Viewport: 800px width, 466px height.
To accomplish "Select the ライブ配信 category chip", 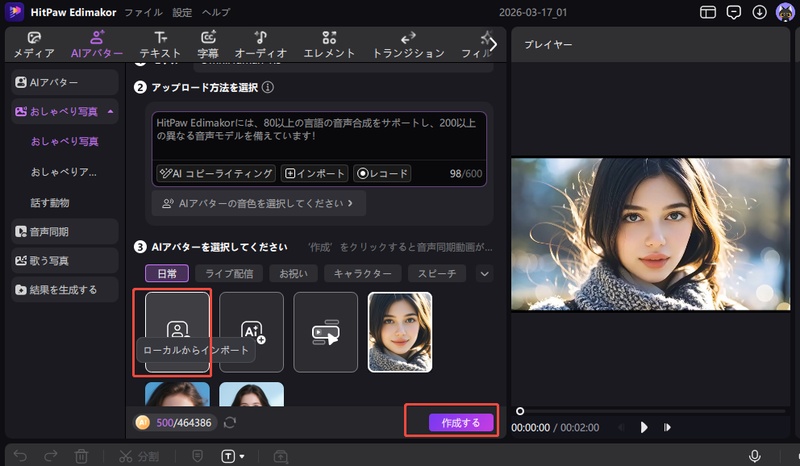I will pyautogui.click(x=229, y=274).
